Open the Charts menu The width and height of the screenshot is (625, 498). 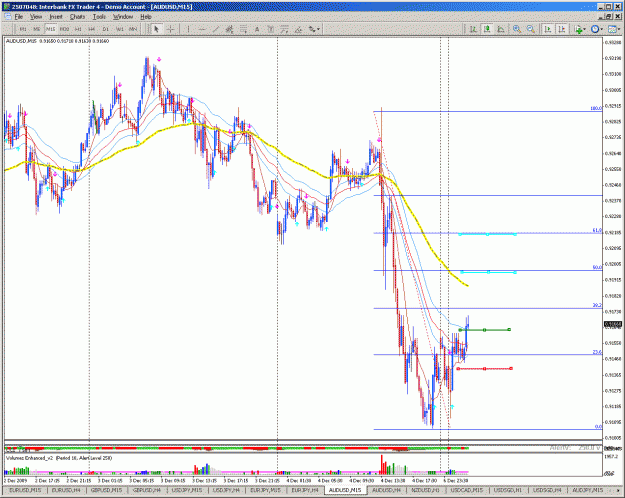coord(77,17)
